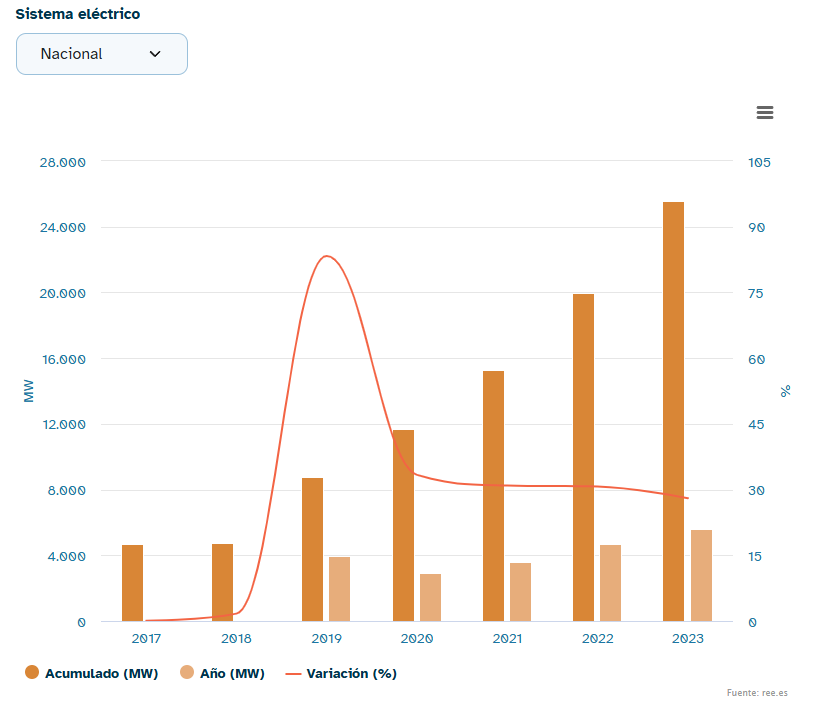The width and height of the screenshot is (815, 712).
Task: Select the 2019 Acumulado bar
Action: [x=312, y=549]
